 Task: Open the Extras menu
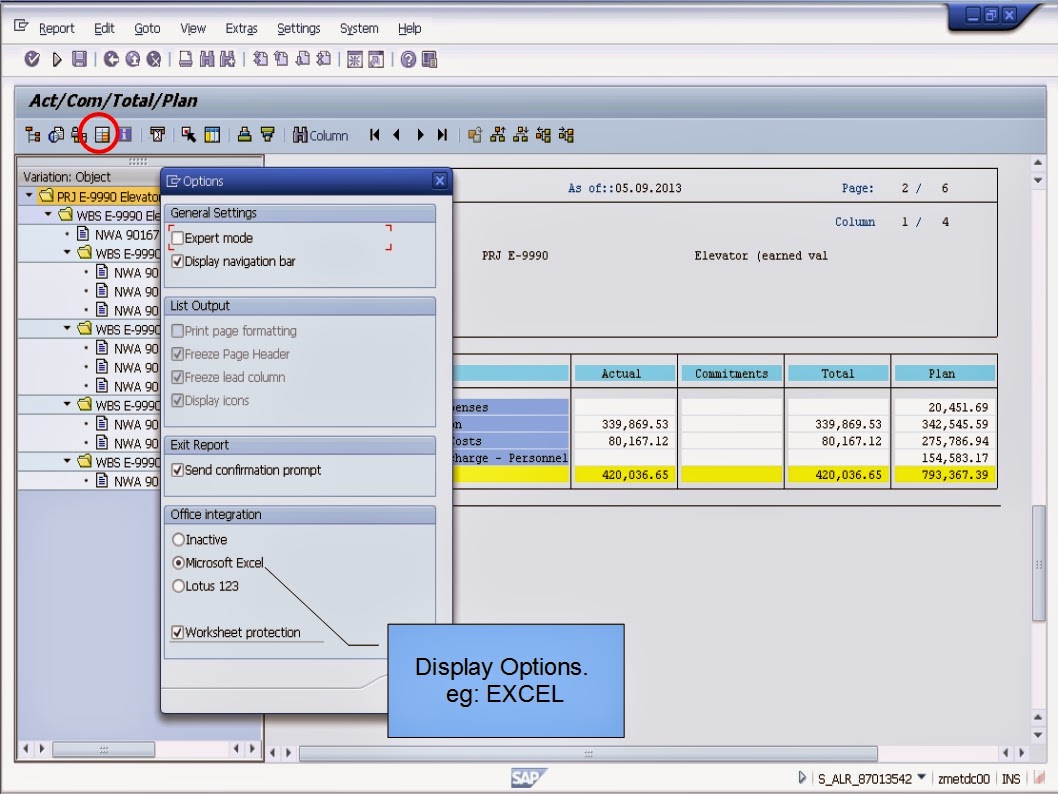click(x=241, y=28)
